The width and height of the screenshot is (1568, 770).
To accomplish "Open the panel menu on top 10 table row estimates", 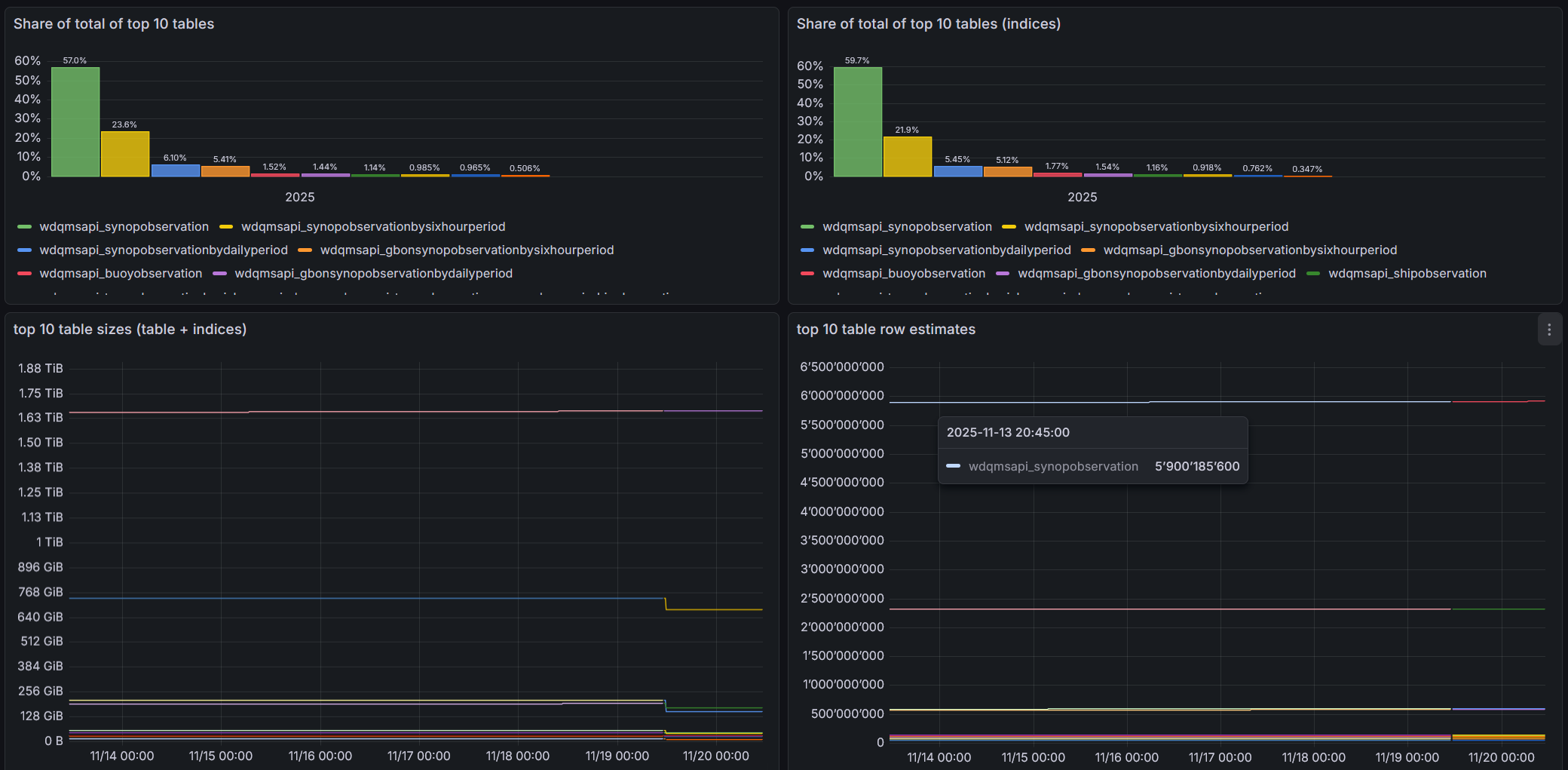I will 1550,330.
